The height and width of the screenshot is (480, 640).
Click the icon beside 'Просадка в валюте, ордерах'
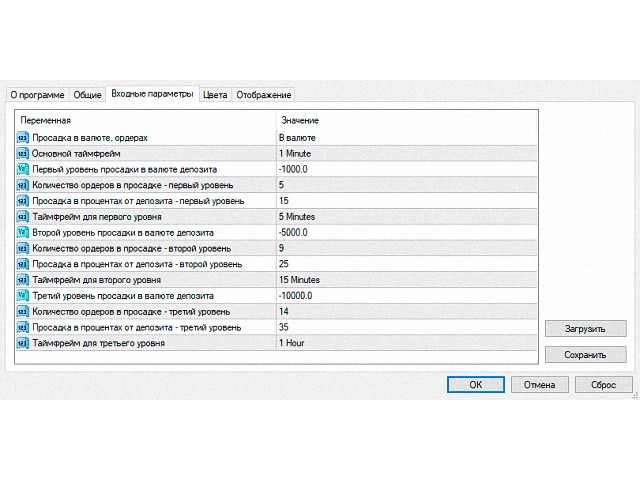pyautogui.click(x=23, y=138)
